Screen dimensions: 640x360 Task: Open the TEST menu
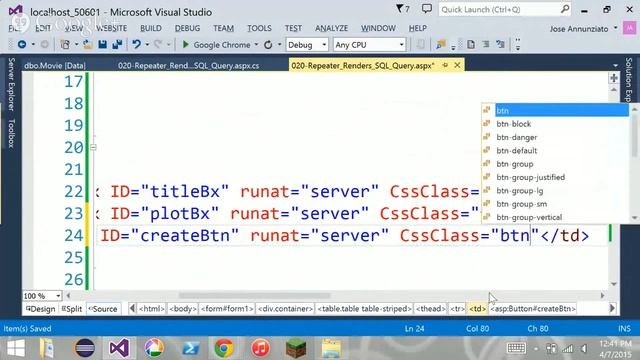tap(293, 28)
